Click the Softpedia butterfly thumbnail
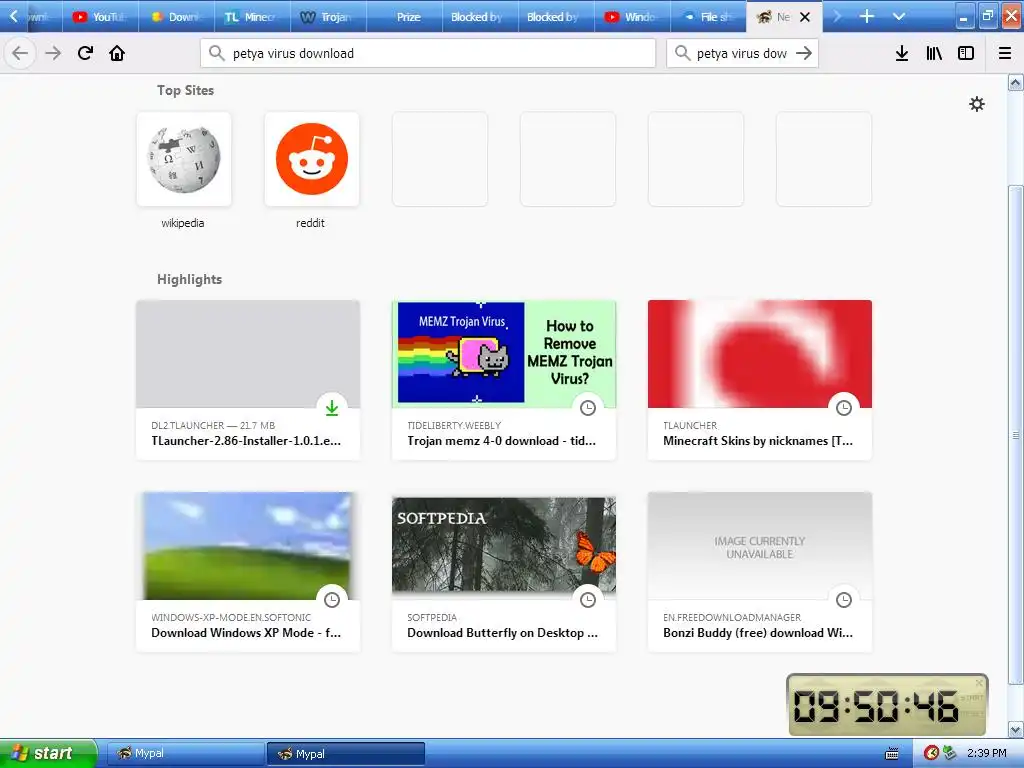The height and width of the screenshot is (768, 1024). click(504, 545)
